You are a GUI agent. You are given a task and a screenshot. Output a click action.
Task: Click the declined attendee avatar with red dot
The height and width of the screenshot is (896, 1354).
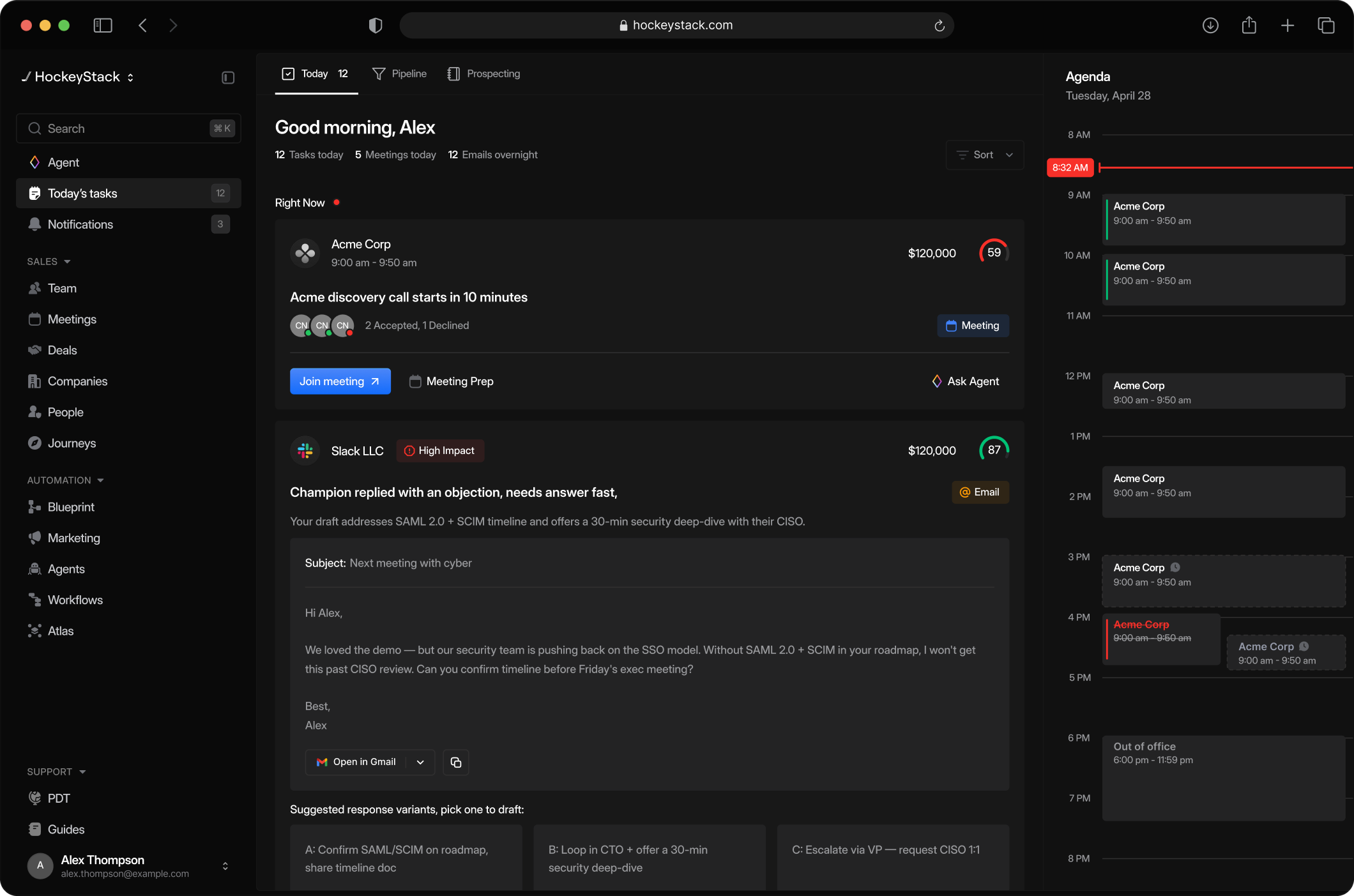[x=343, y=326]
